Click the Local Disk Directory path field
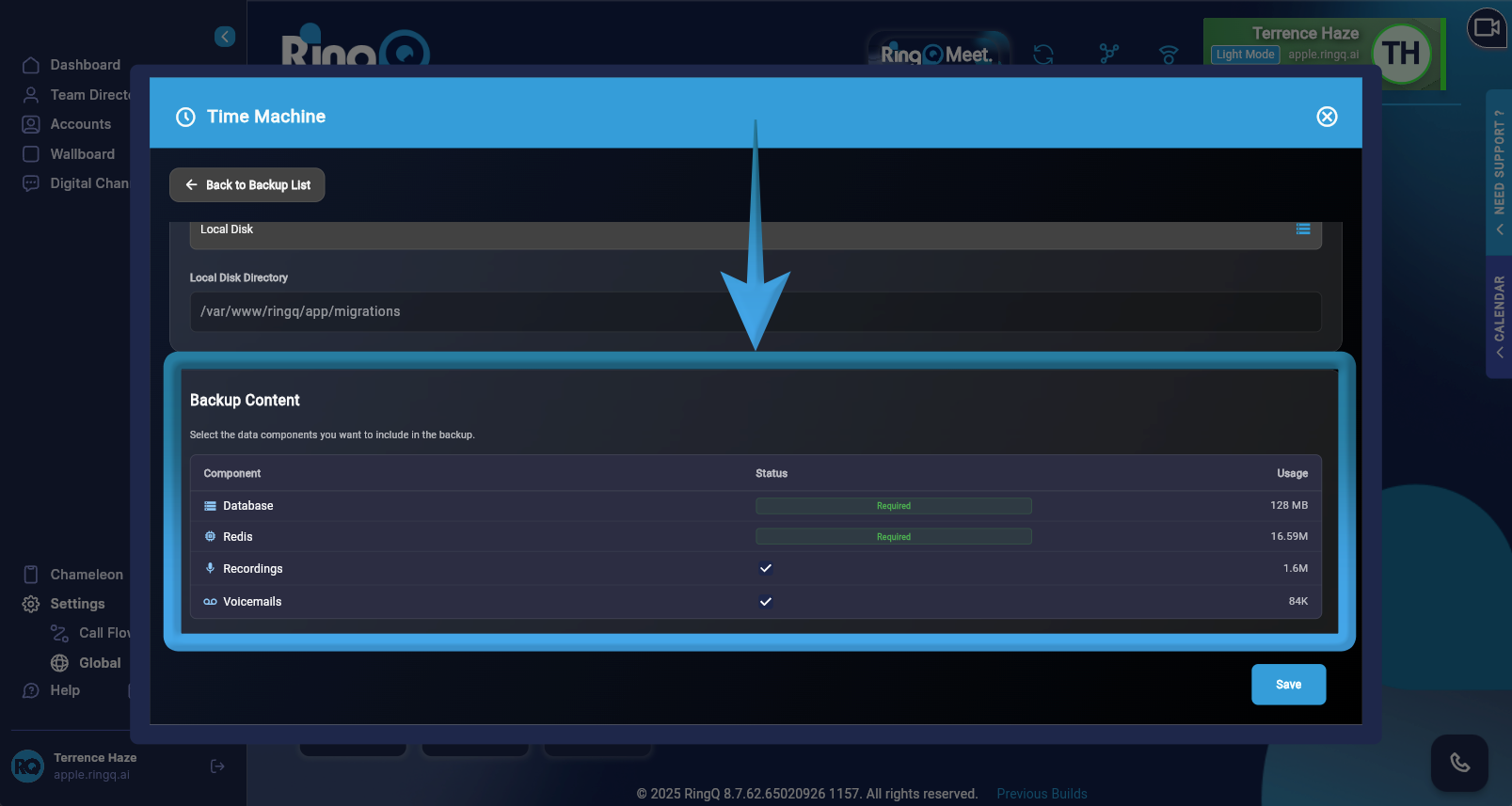The image size is (1512, 806). pos(755,312)
